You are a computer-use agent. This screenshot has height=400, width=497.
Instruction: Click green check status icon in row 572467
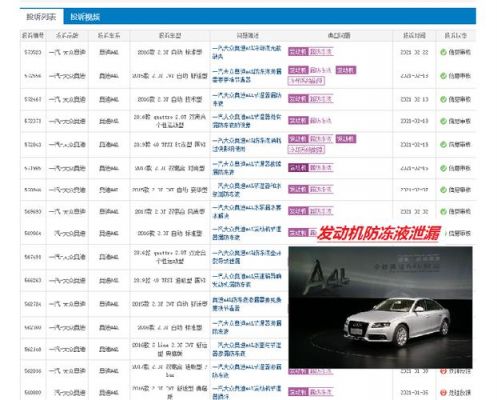(x=443, y=99)
